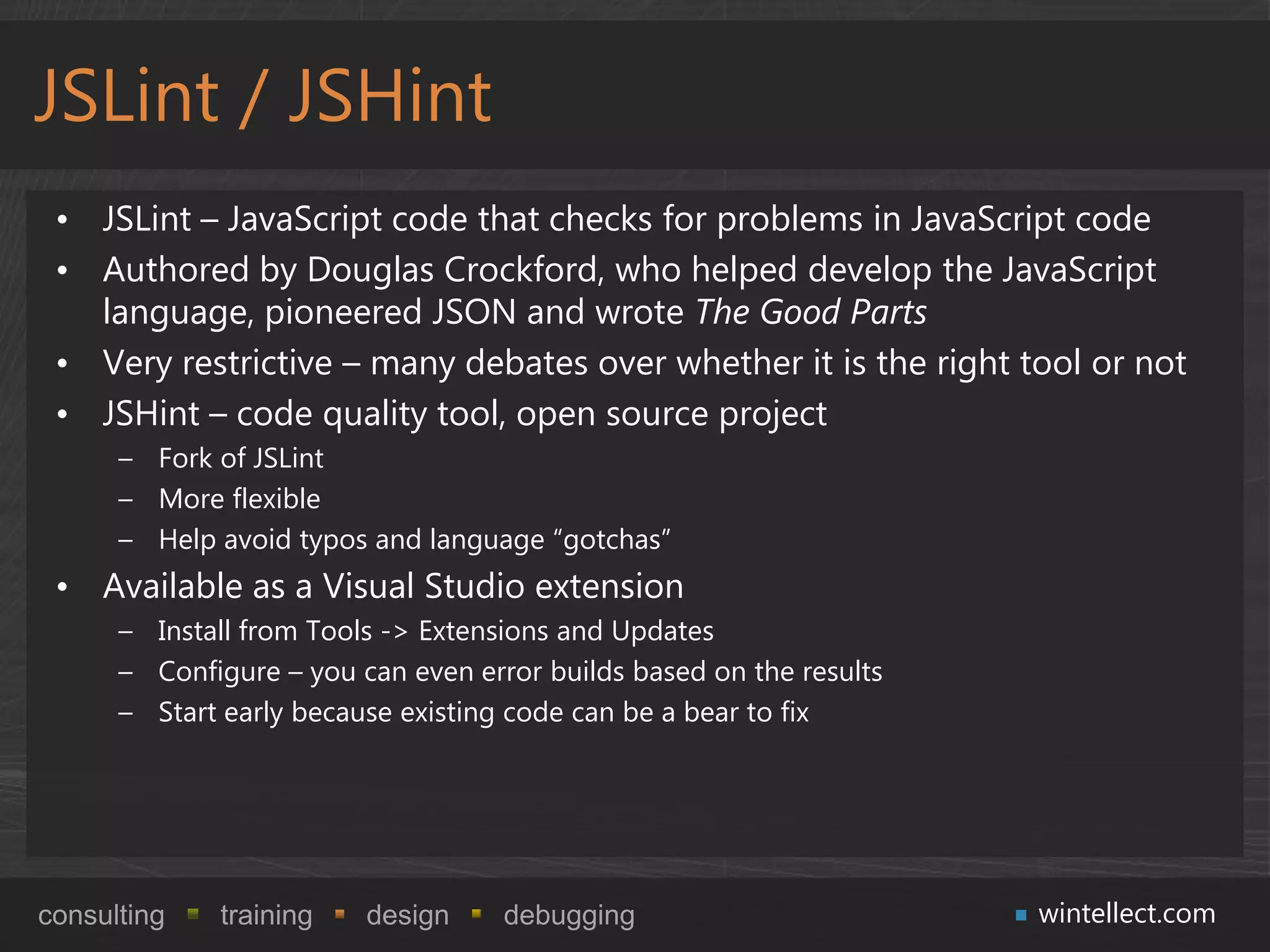Viewport: 1270px width, 952px height.
Task: Click 'Help avoid typos and language gotchas' line
Action: point(415,540)
